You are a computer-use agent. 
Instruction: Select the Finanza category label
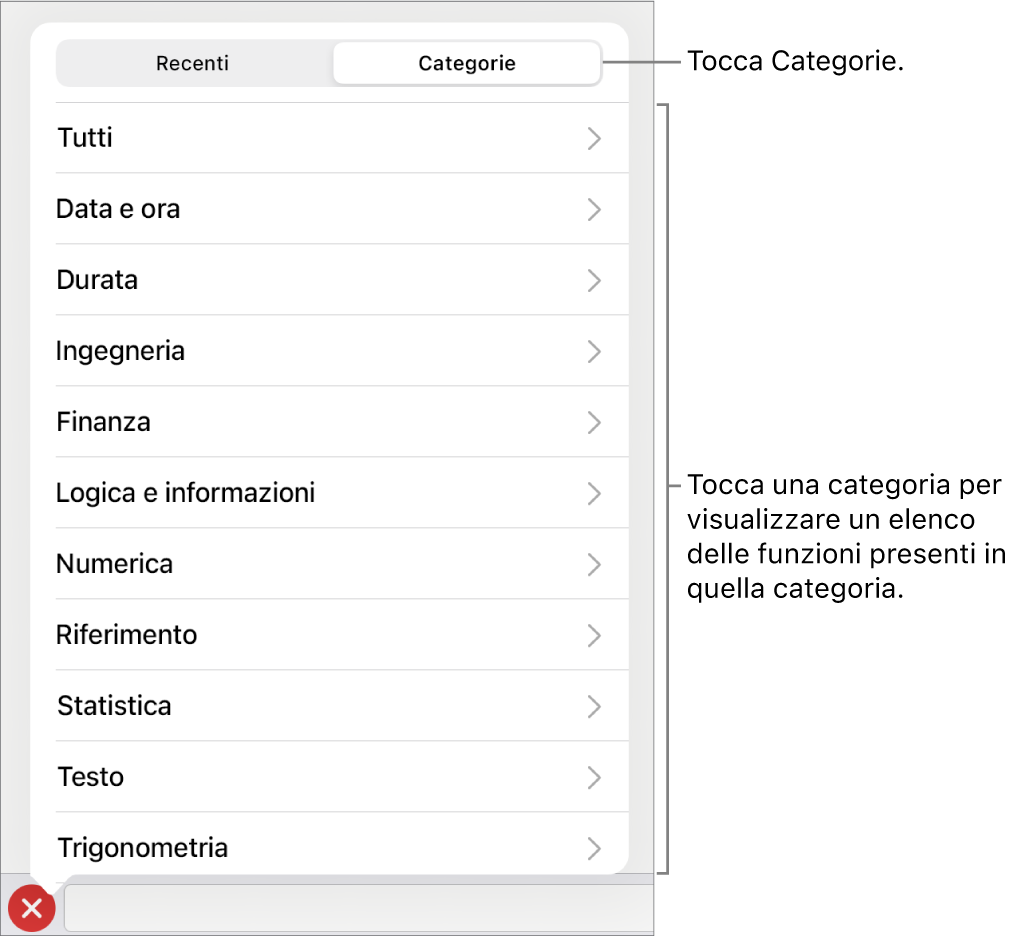[x=104, y=422]
